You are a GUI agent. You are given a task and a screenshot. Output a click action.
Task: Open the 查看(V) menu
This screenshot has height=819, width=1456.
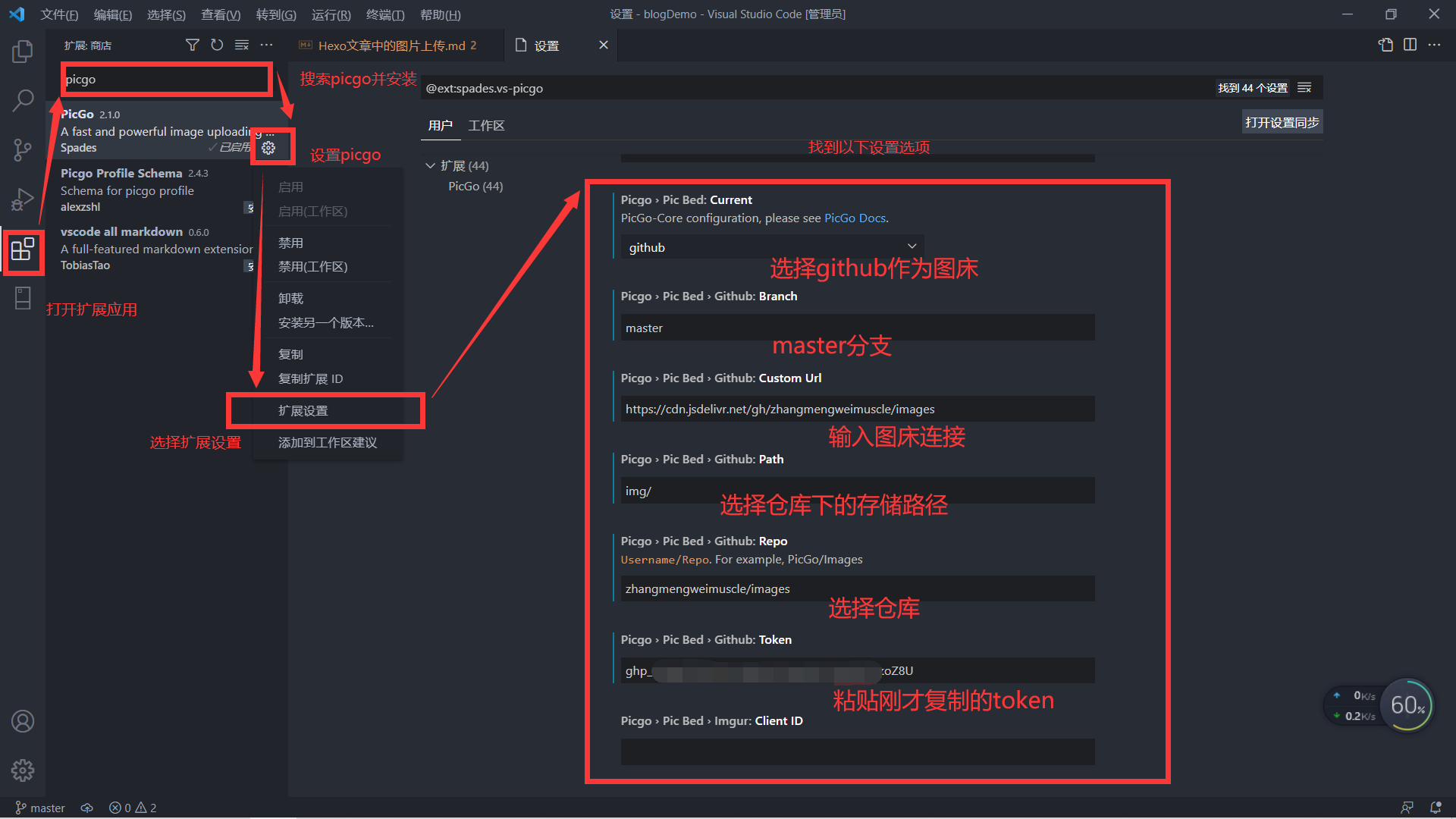(x=221, y=14)
